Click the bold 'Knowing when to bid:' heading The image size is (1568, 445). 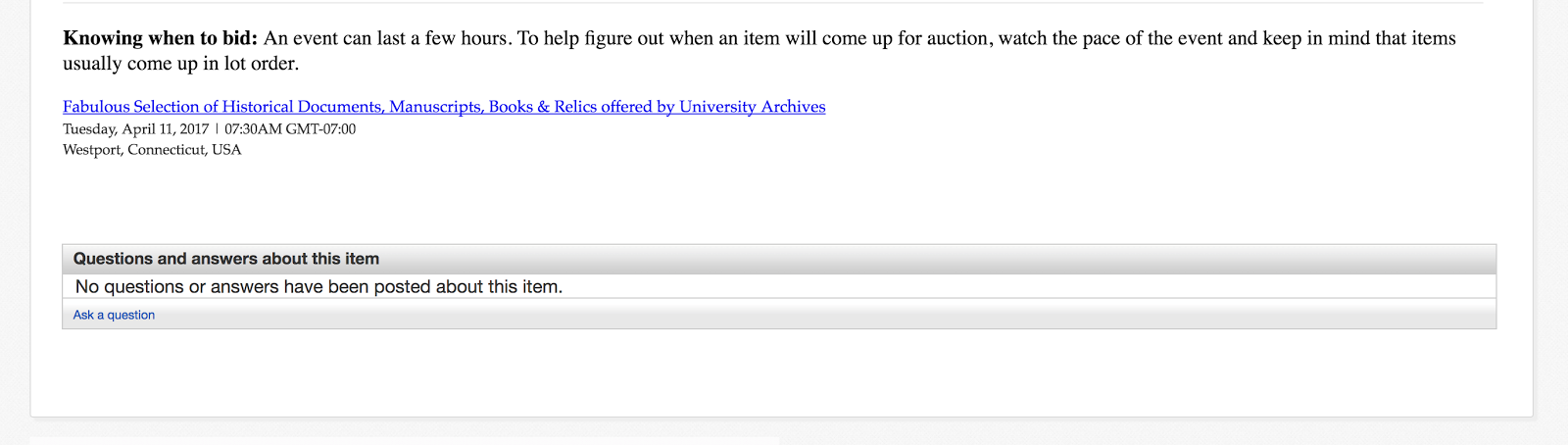click(160, 38)
